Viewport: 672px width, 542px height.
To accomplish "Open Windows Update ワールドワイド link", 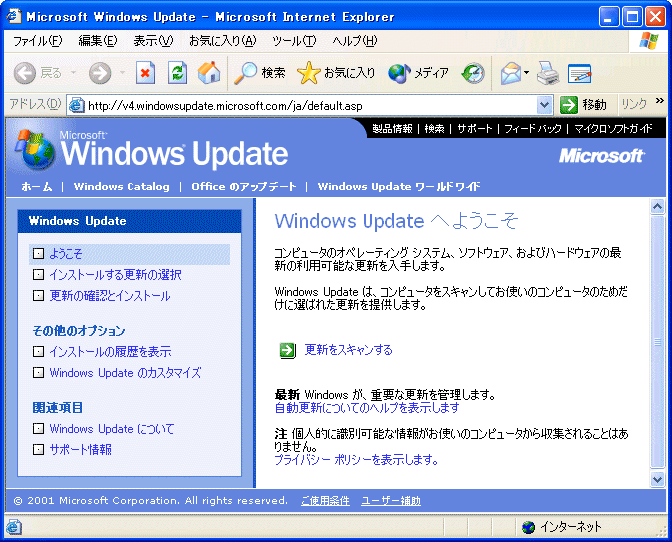I will click(399, 186).
